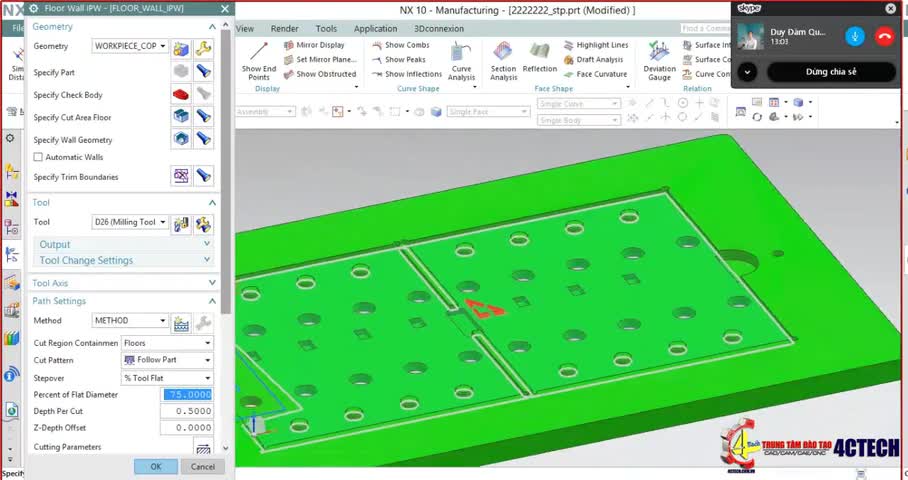Open Single Curve selection dropdown
The height and width of the screenshot is (480, 908).
(579, 104)
